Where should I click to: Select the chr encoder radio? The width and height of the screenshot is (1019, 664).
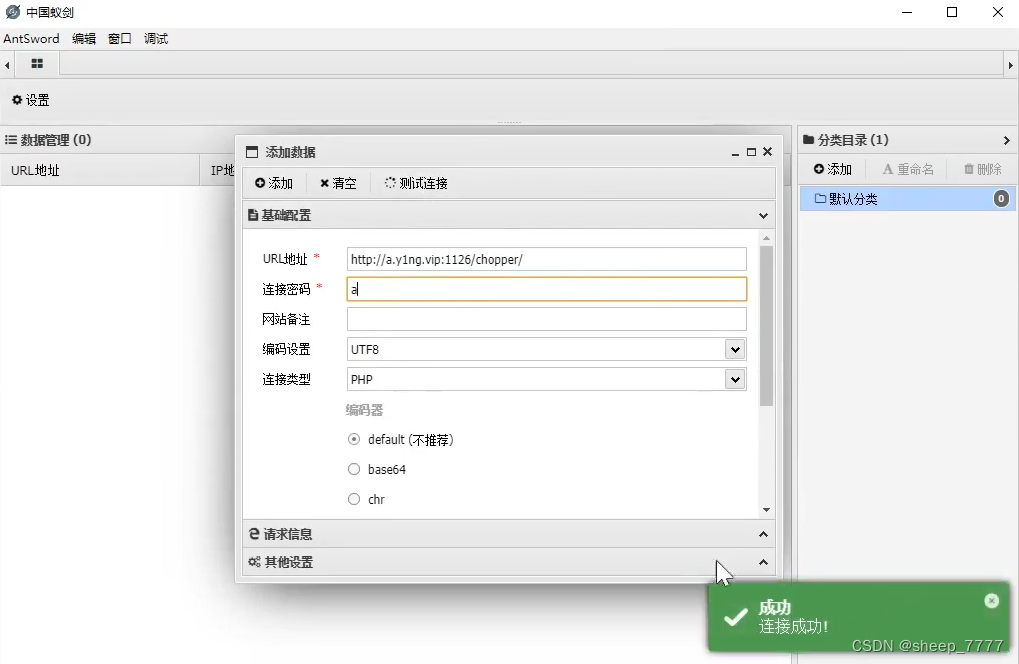[x=354, y=499]
